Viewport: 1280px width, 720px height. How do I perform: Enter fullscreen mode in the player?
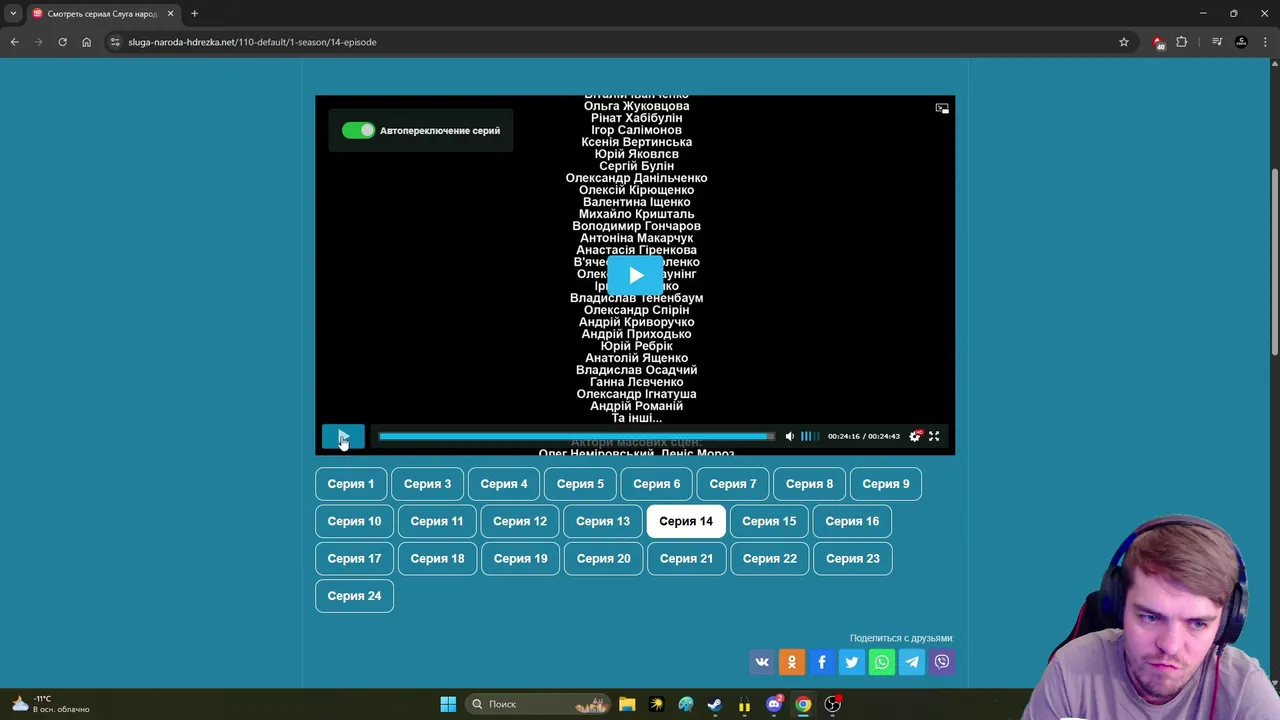pos(934,436)
